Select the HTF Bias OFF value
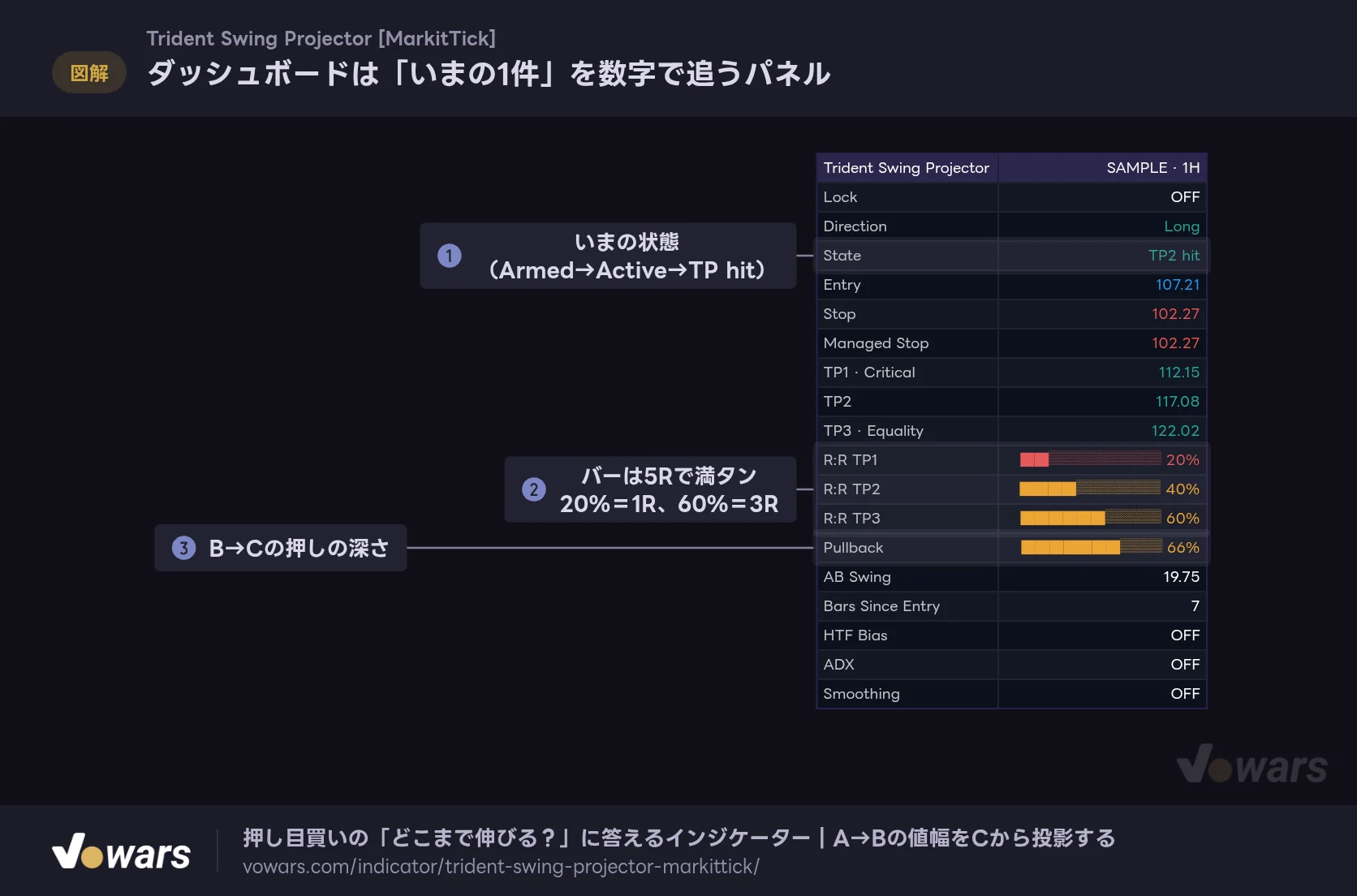1357x896 pixels. [1185, 635]
